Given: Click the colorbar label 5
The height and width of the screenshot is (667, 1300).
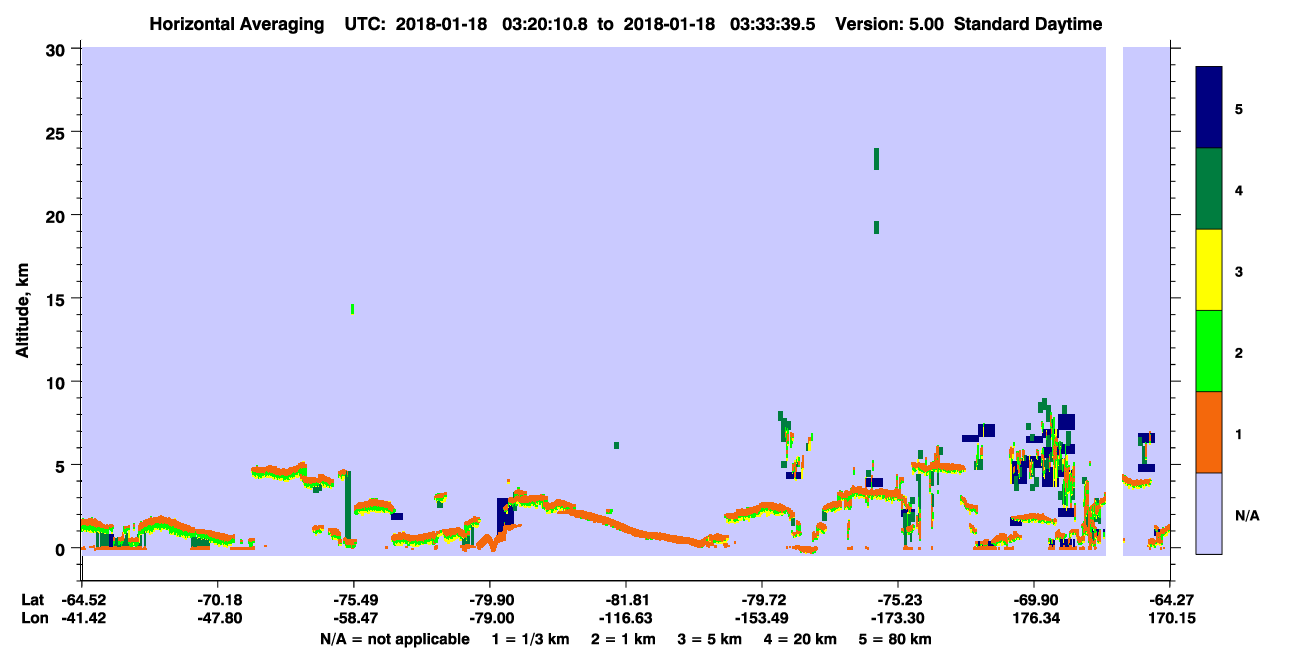Looking at the screenshot, I should [1238, 109].
